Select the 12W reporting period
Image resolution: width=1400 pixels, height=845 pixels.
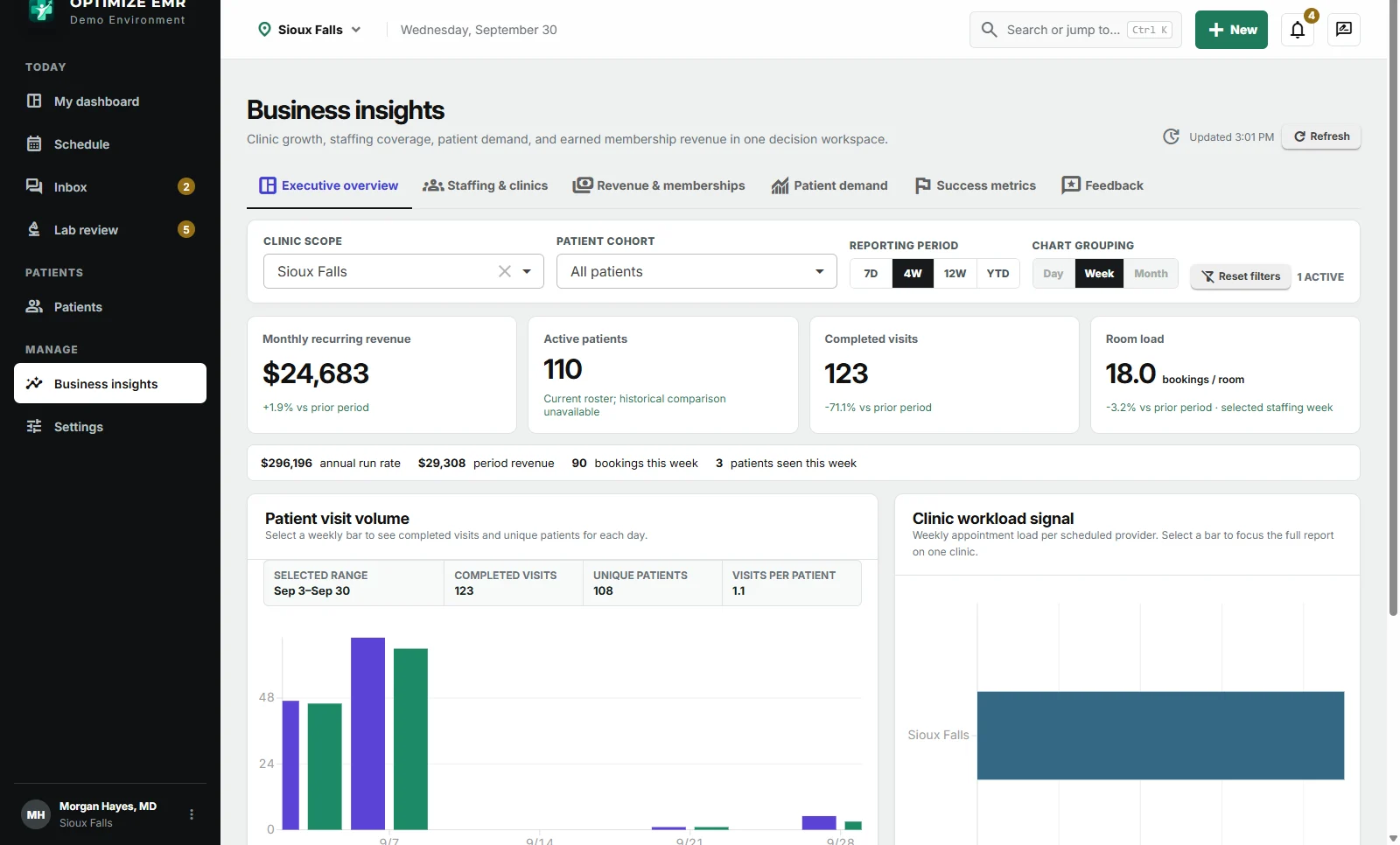pyautogui.click(x=955, y=273)
